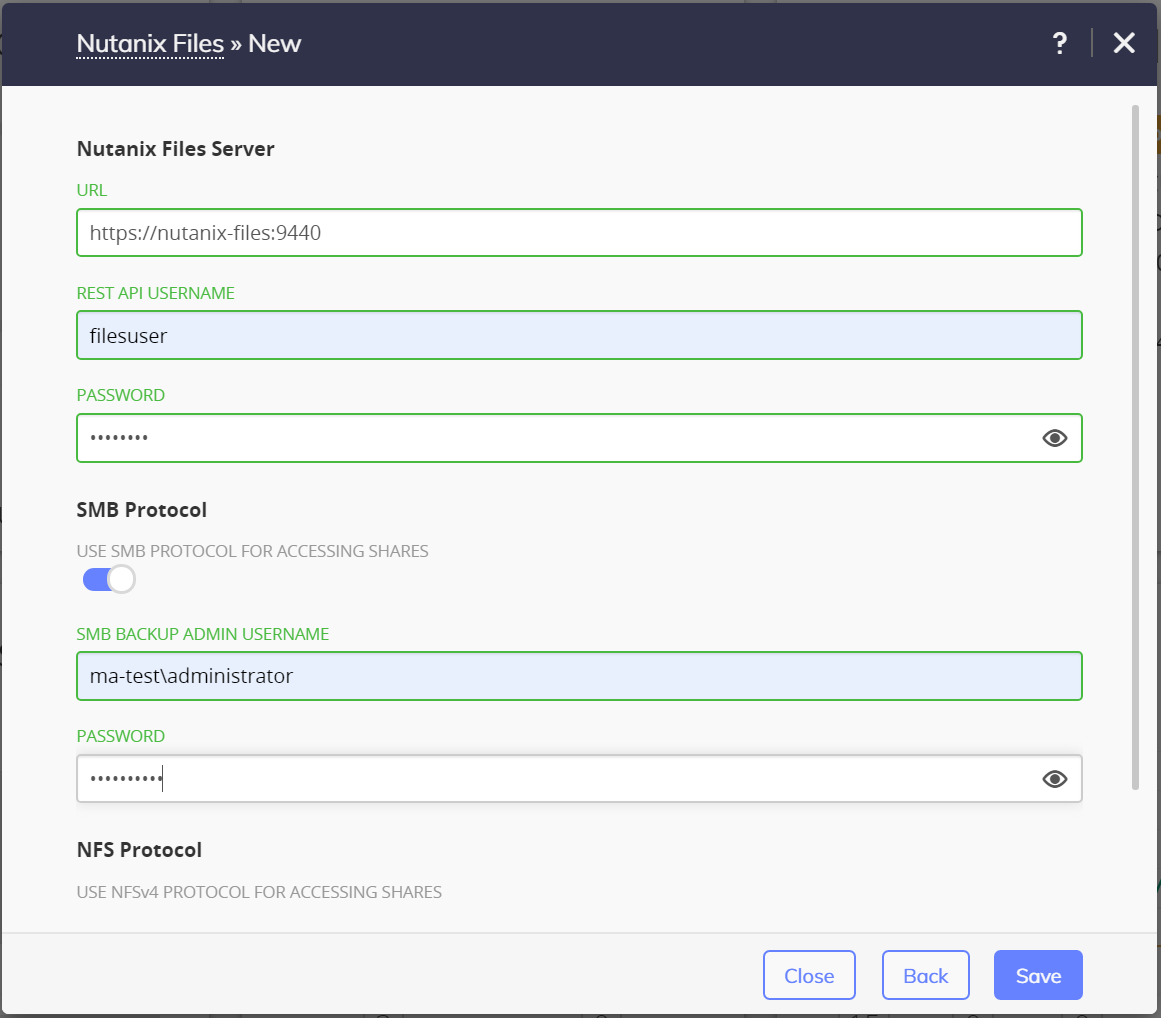Click the 'REST API USERNAME' label
The height and width of the screenshot is (1018, 1161).
coord(155,293)
